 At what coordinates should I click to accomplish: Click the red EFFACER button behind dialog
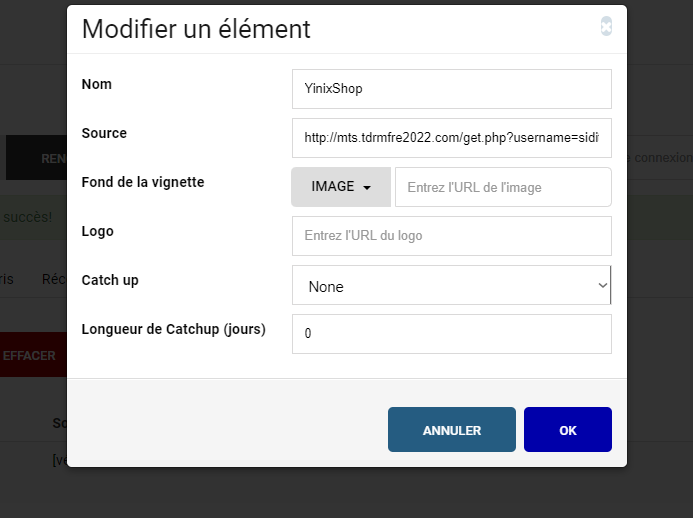point(32,355)
